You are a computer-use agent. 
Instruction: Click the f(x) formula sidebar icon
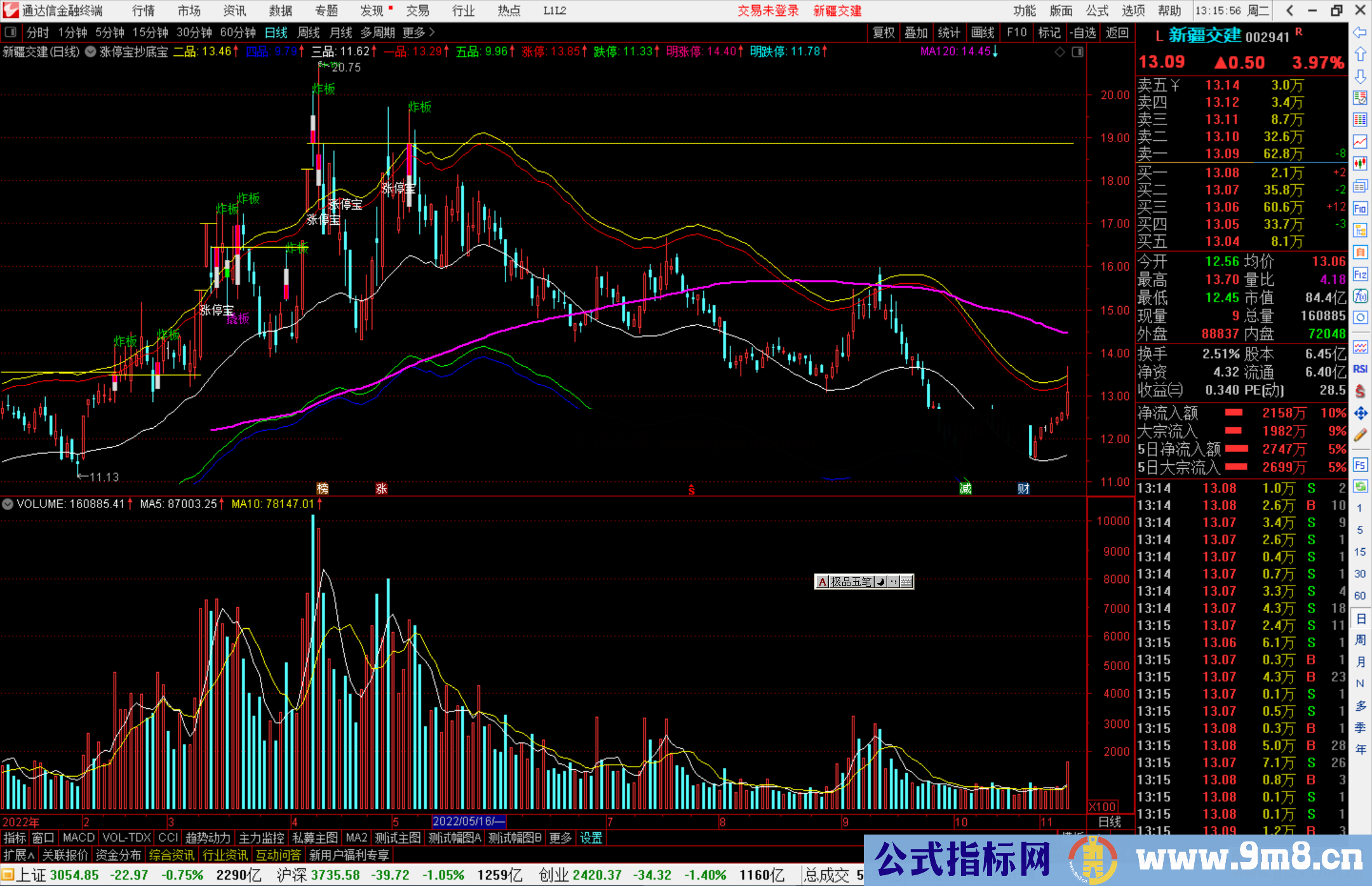1360,296
